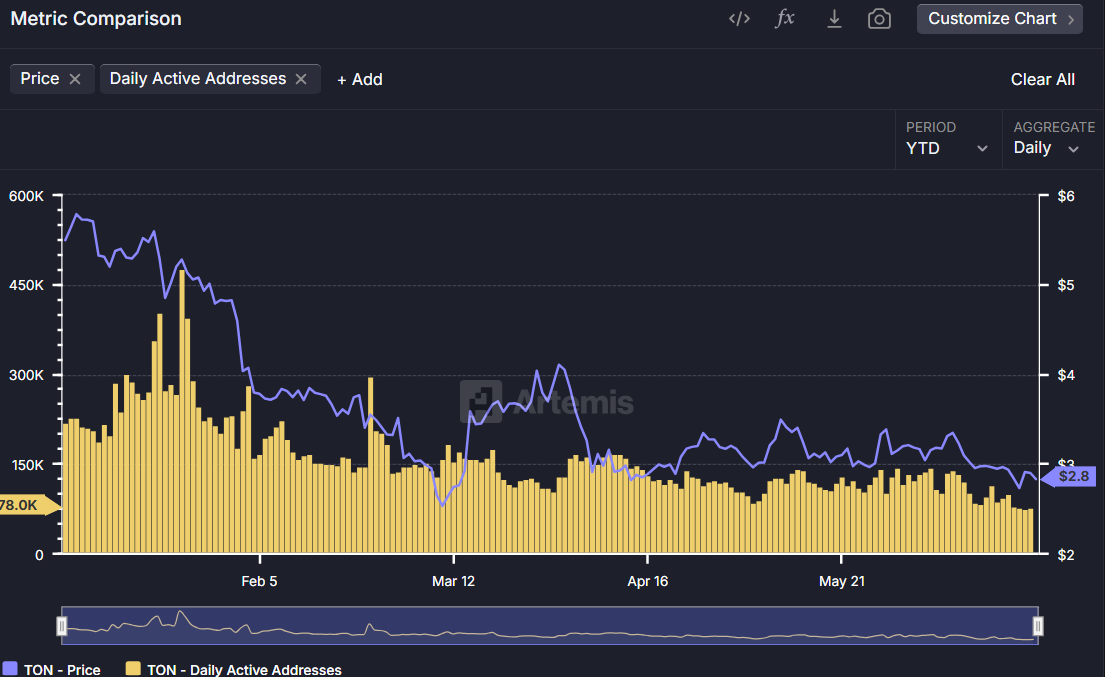
Task: Select the Daily Active Addresses tag
Action: coord(197,79)
